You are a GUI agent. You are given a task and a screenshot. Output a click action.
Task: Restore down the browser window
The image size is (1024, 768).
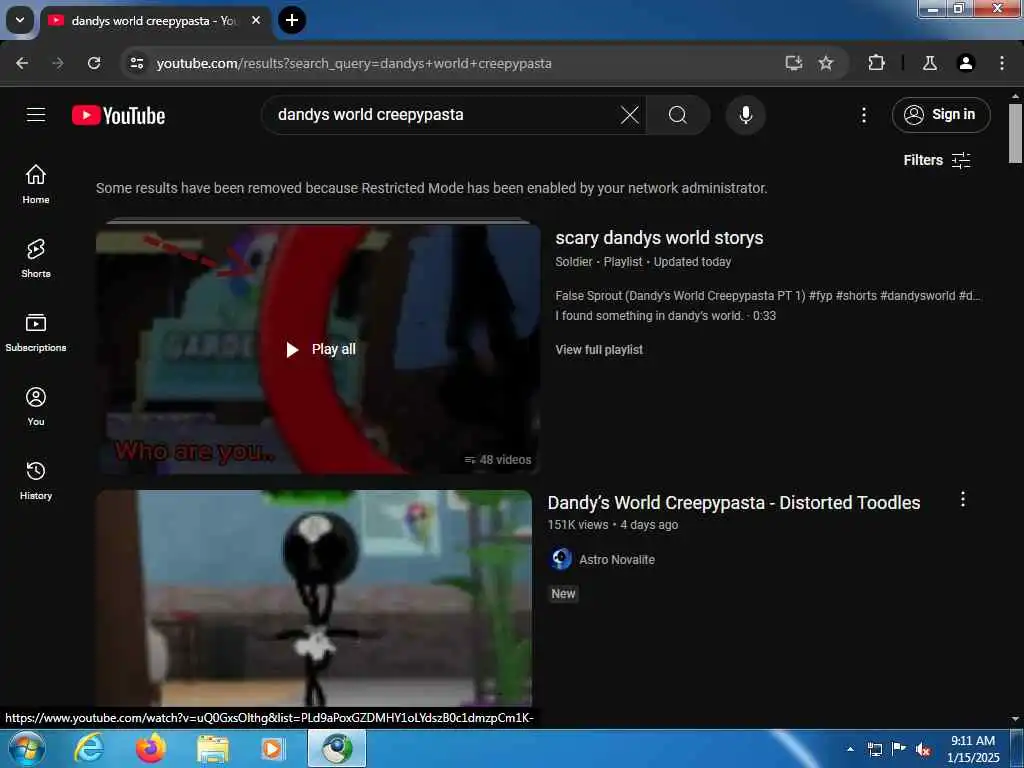click(958, 8)
